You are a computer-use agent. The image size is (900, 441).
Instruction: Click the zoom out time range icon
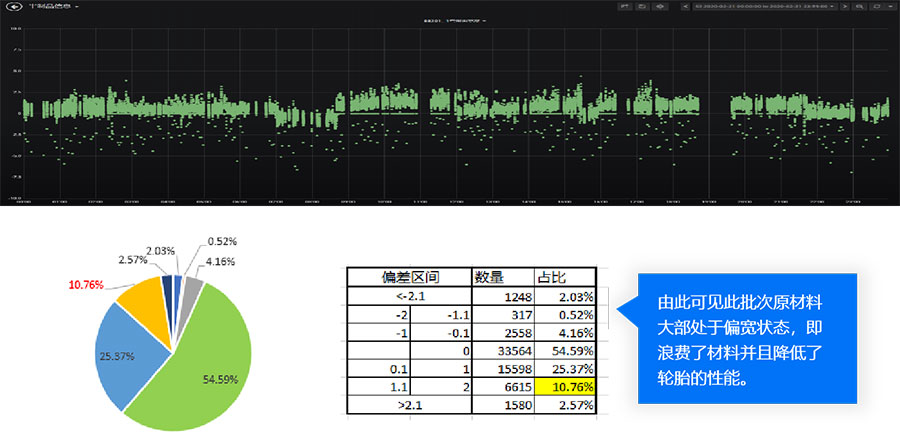point(859,7)
